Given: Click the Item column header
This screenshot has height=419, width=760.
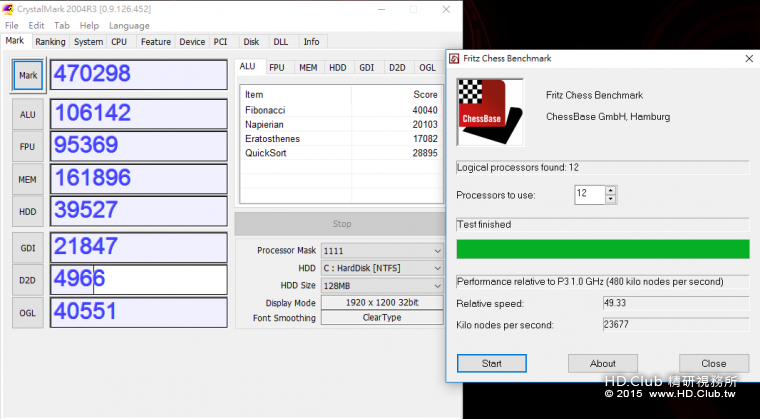Looking at the screenshot, I should 296,95.
